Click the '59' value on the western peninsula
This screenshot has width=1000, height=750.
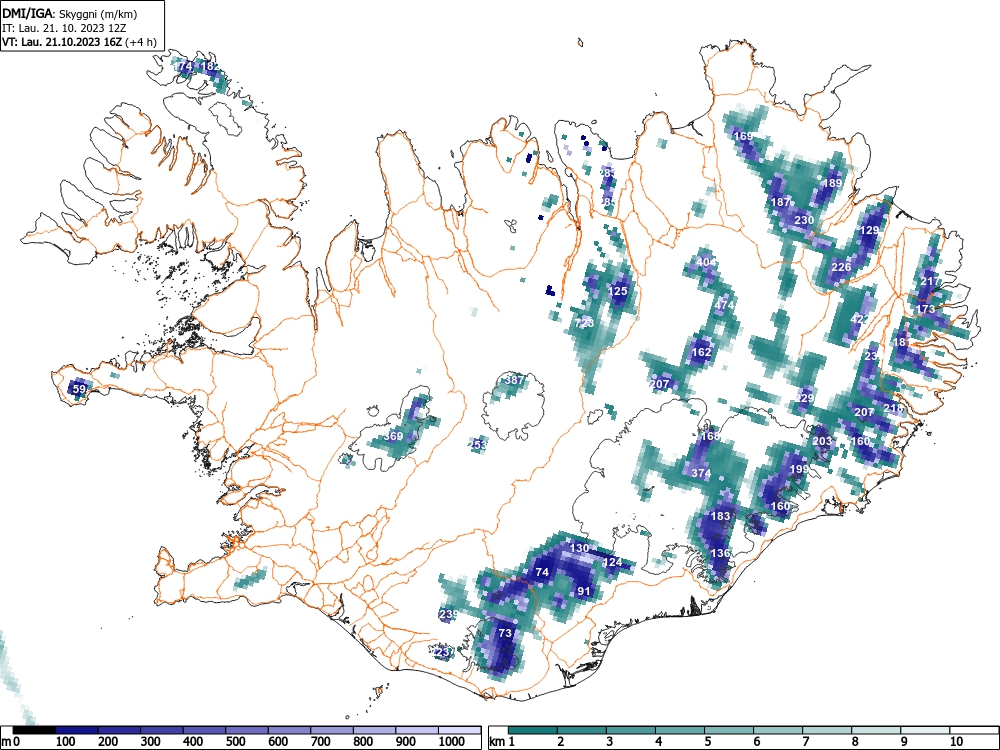(x=78, y=389)
